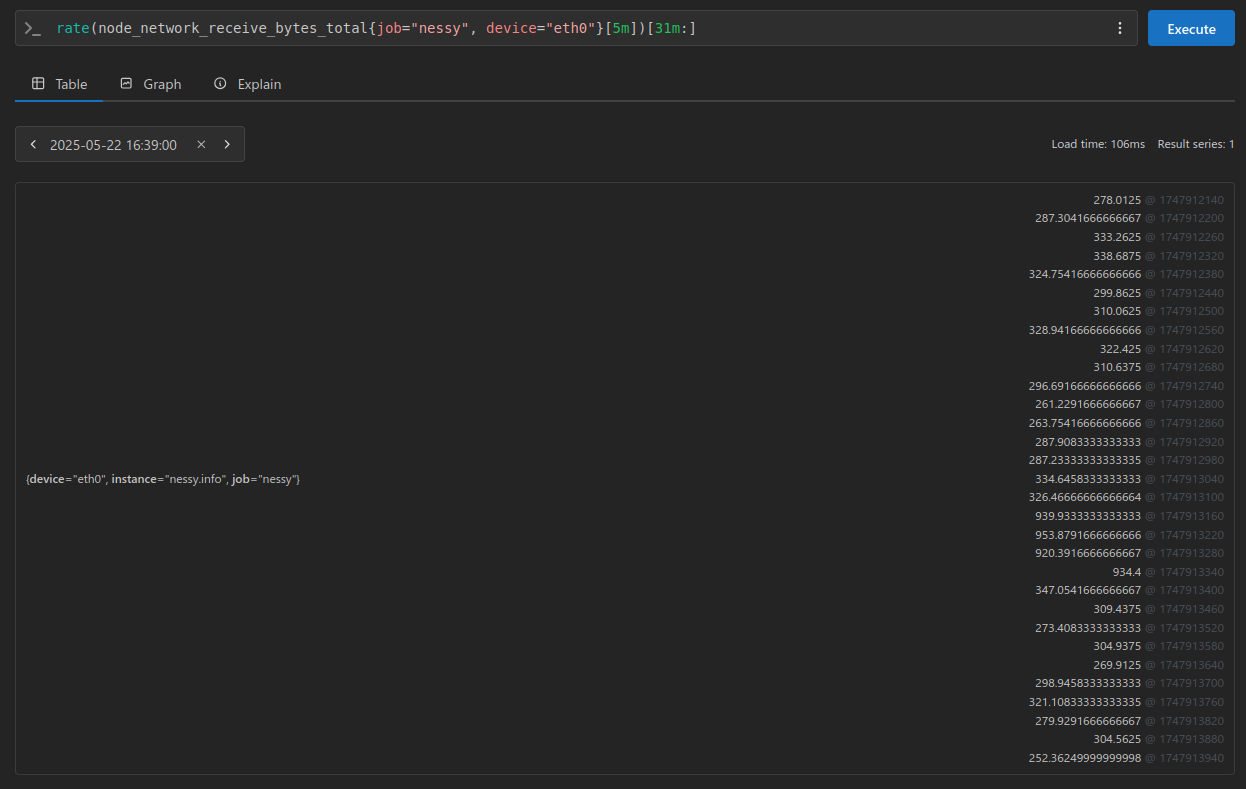Select value 309.4375
1246x789 pixels.
tap(1117, 609)
